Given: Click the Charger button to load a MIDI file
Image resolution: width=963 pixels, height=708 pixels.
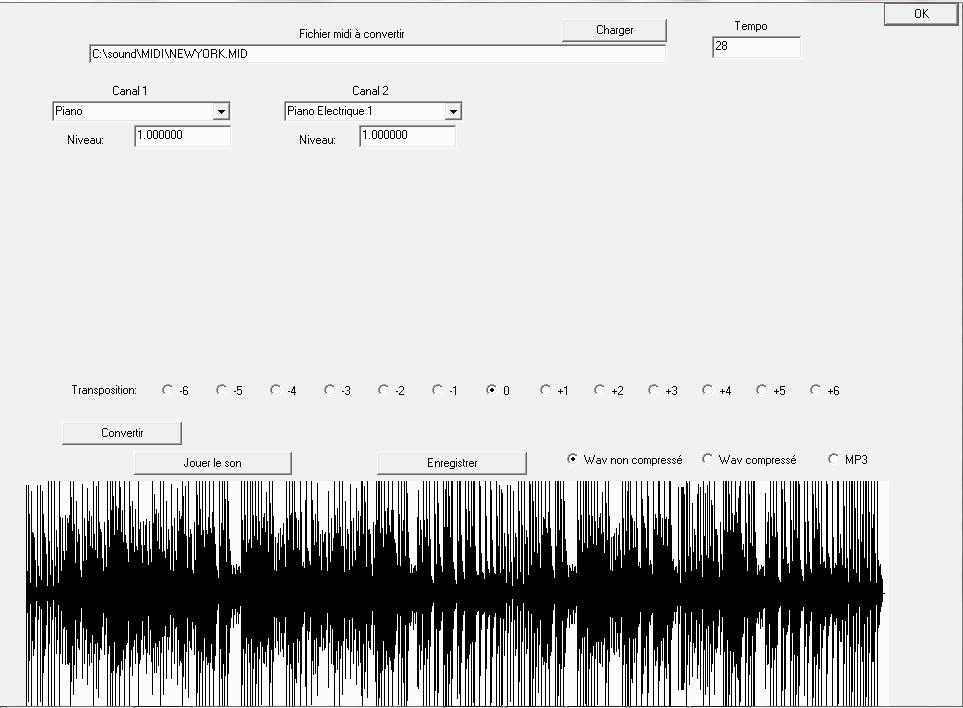Looking at the screenshot, I should (x=614, y=30).
